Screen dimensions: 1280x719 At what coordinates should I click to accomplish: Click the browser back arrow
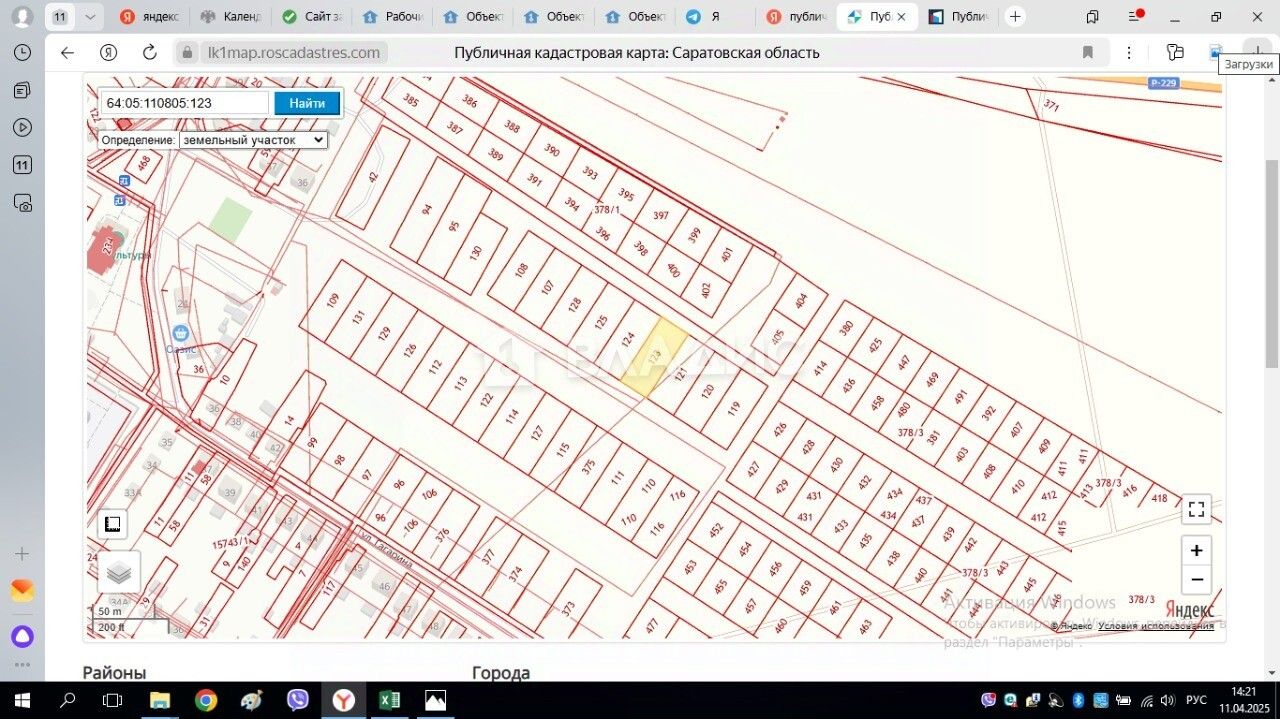point(67,53)
